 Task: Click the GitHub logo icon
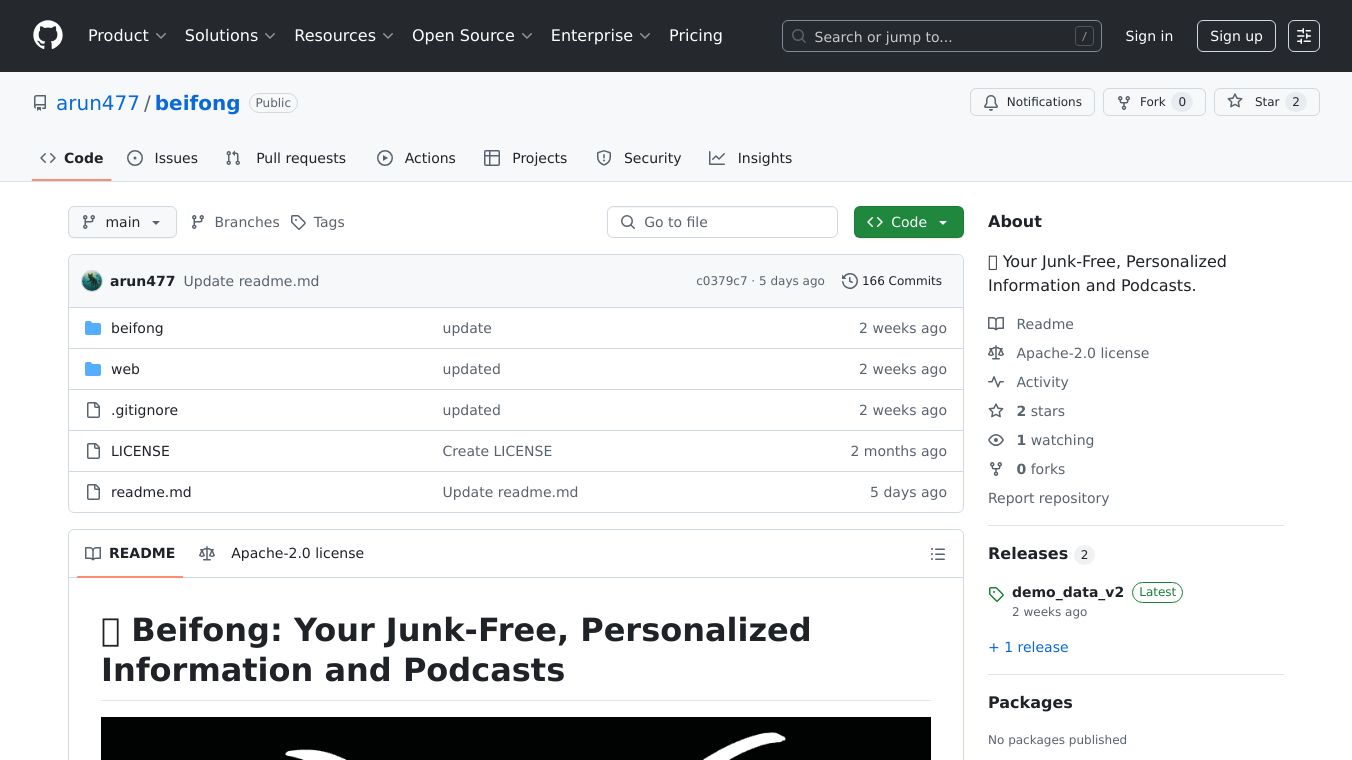[48, 36]
